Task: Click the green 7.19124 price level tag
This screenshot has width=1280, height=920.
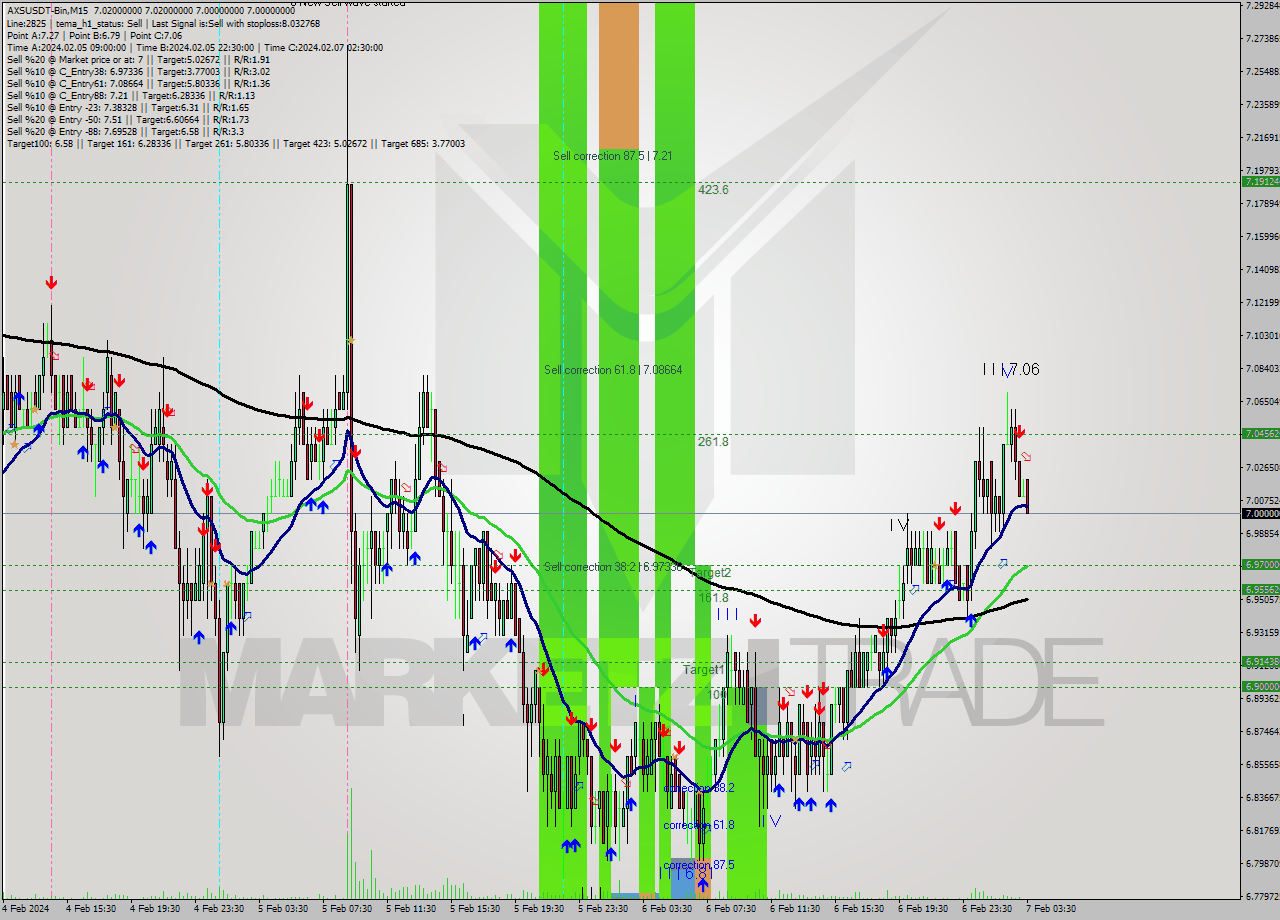Action: point(1260,182)
